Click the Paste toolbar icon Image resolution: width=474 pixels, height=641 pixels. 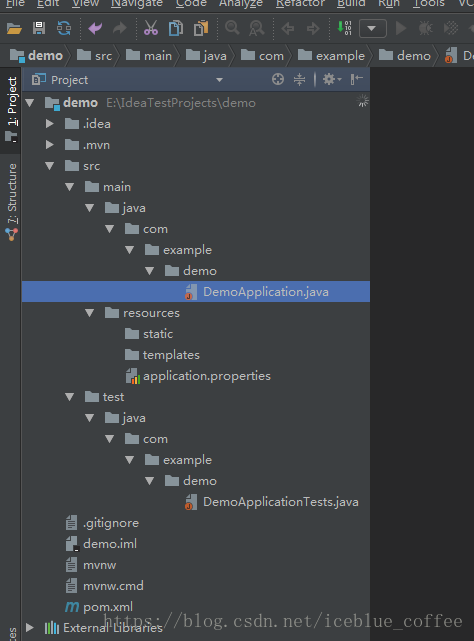coord(201,28)
